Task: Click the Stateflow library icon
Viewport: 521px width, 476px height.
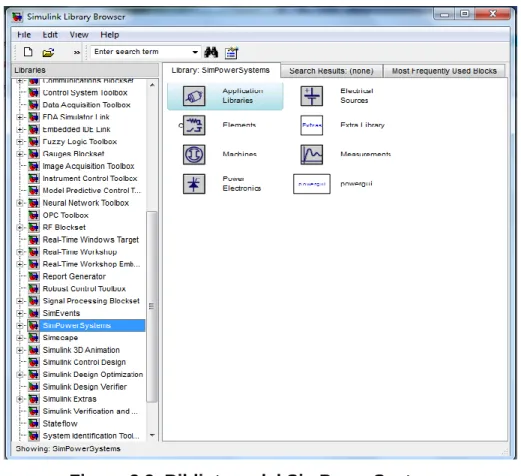Action: 34,423
